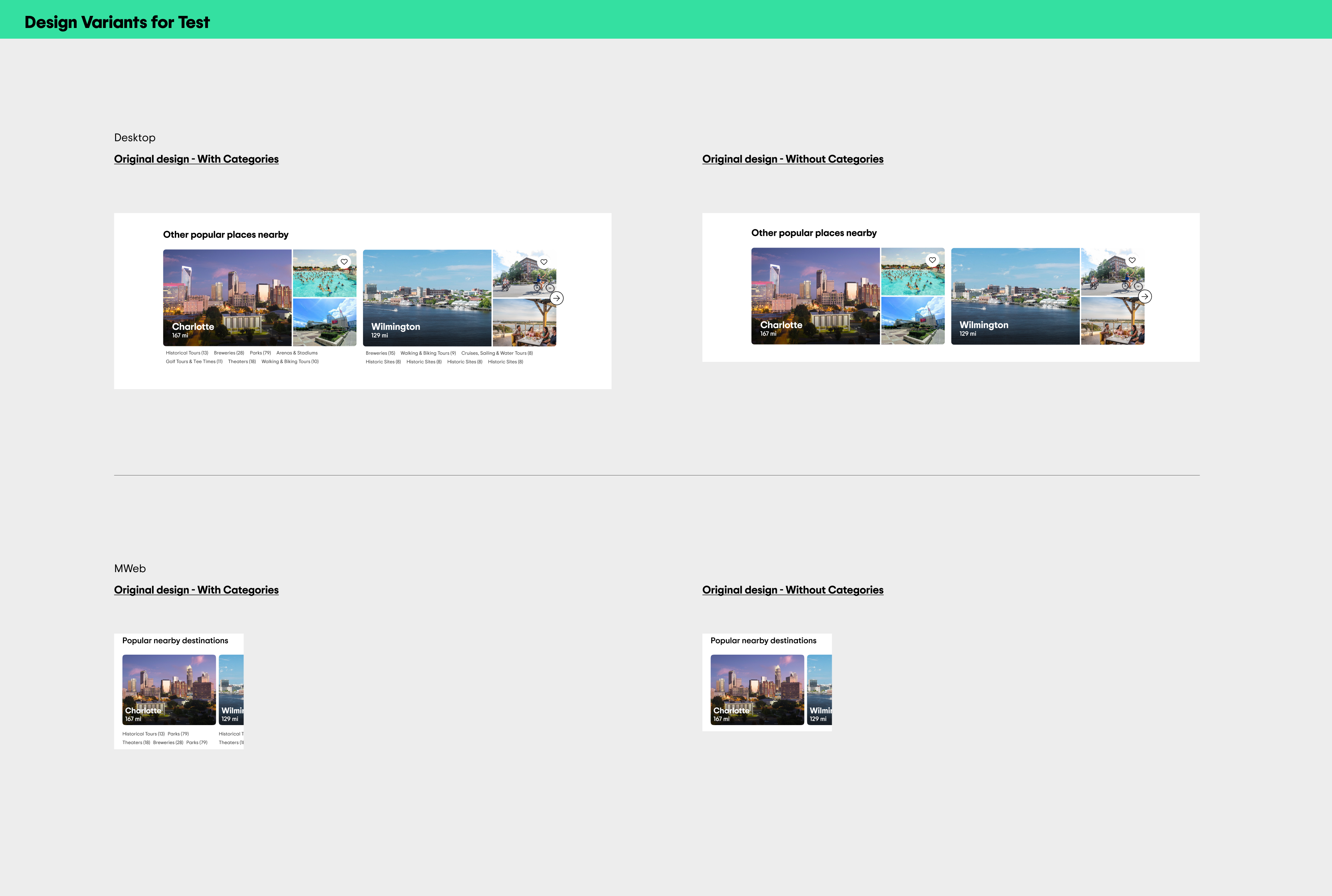The width and height of the screenshot is (1332, 896).
Task: Click 'Design Variants for Test' page title
Action: coord(117,22)
